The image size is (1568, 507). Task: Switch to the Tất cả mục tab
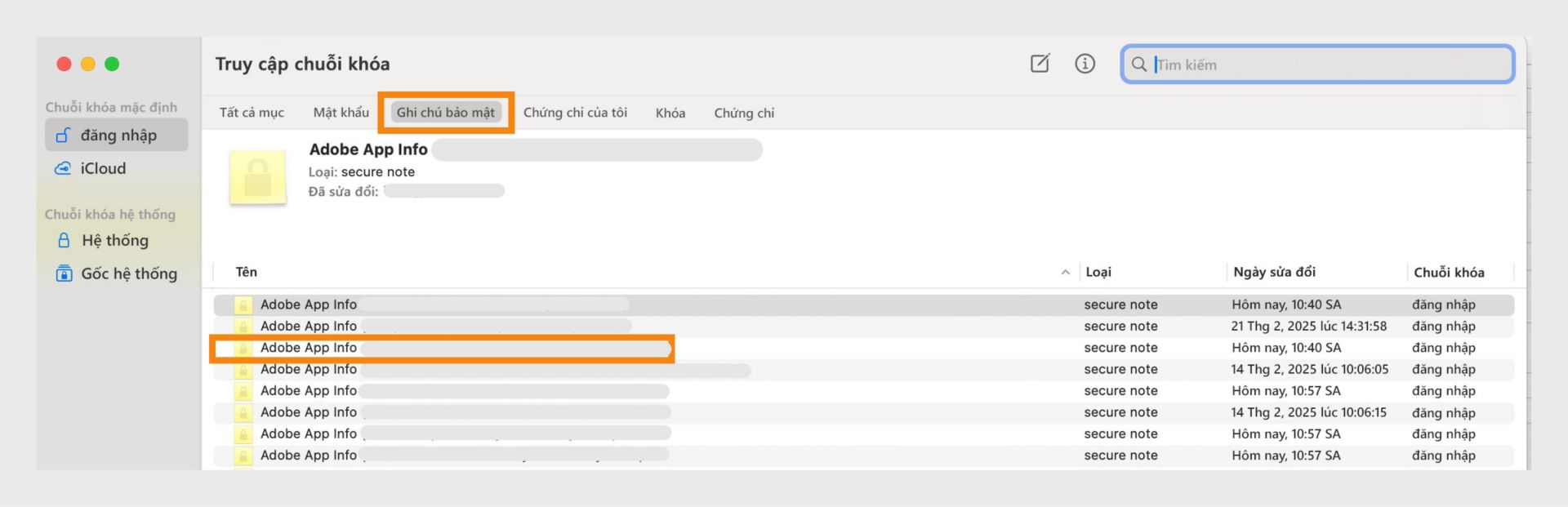click(252, 113)
